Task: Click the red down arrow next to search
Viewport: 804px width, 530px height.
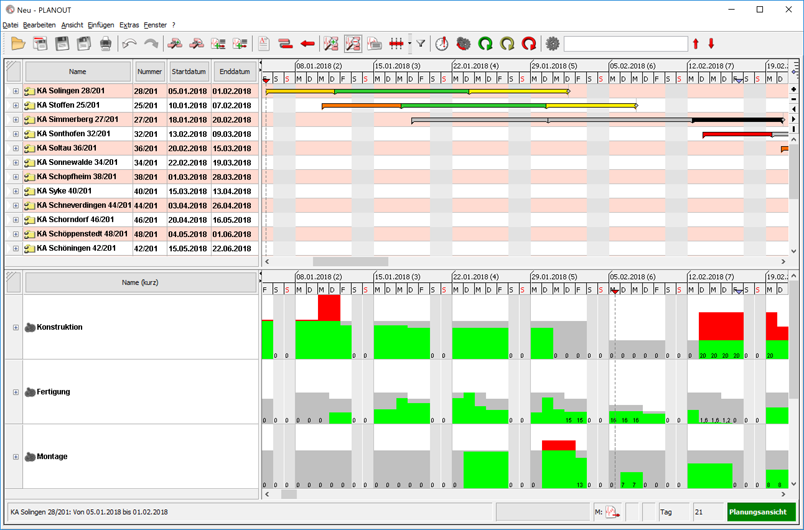Action: click(711, 44)
